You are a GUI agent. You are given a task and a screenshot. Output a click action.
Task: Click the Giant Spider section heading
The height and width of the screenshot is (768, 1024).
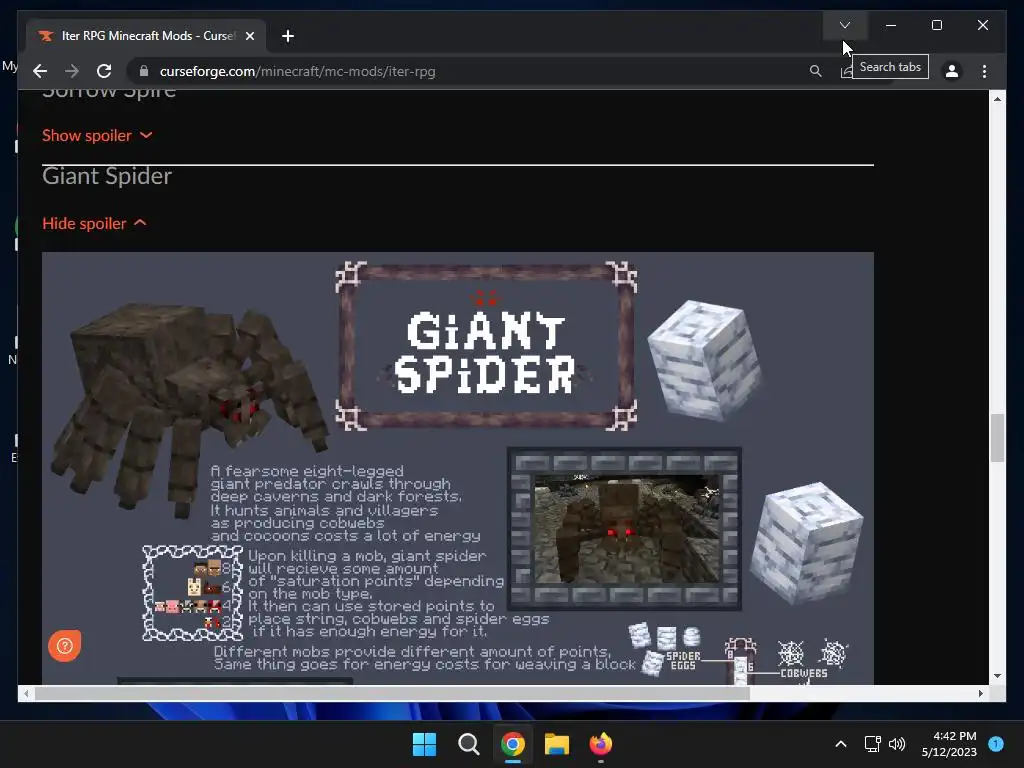tap(107, 176)
